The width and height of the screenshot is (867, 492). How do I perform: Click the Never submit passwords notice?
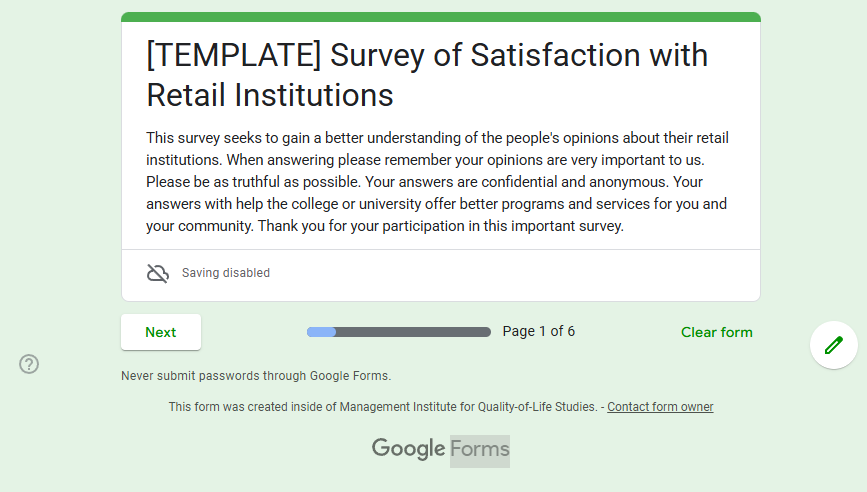point(256,376)
